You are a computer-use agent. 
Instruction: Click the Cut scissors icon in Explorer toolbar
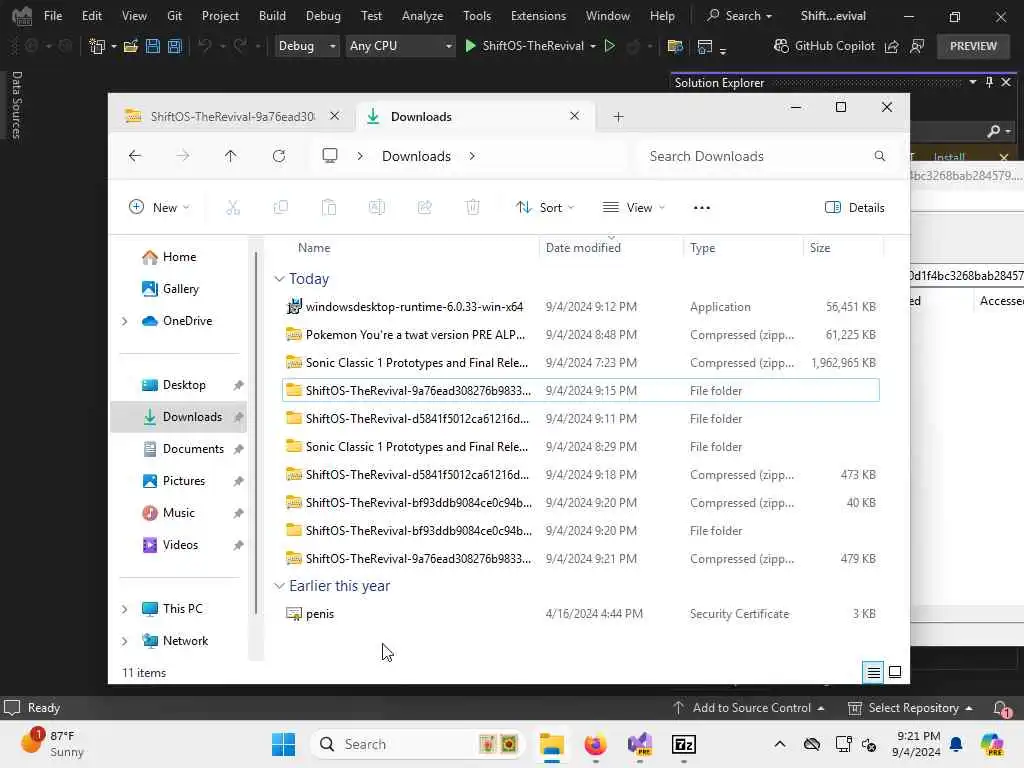[233, 208]
